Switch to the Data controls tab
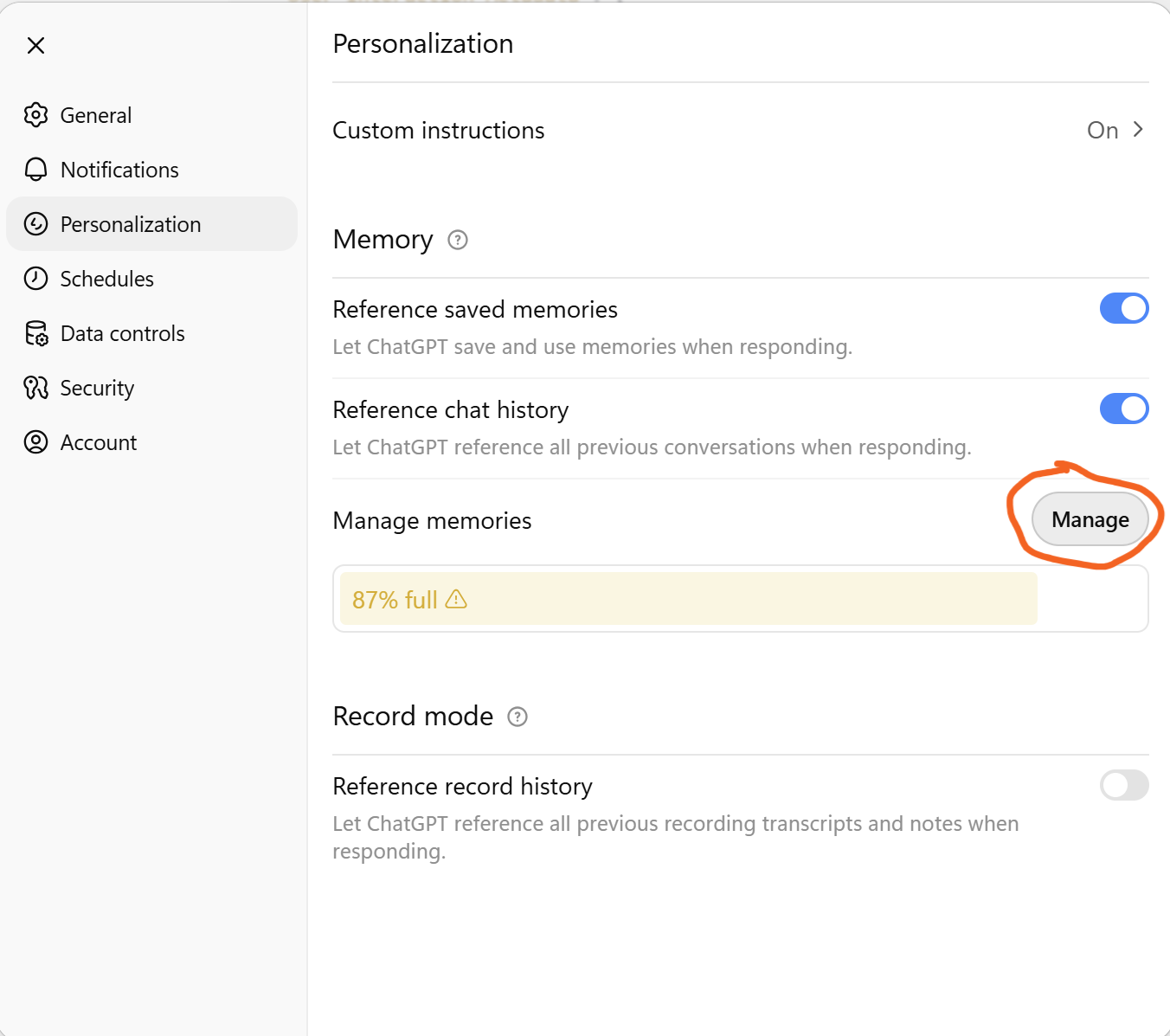The height and width of the screenshot is (1036, 1170). [x=122, y=333]
